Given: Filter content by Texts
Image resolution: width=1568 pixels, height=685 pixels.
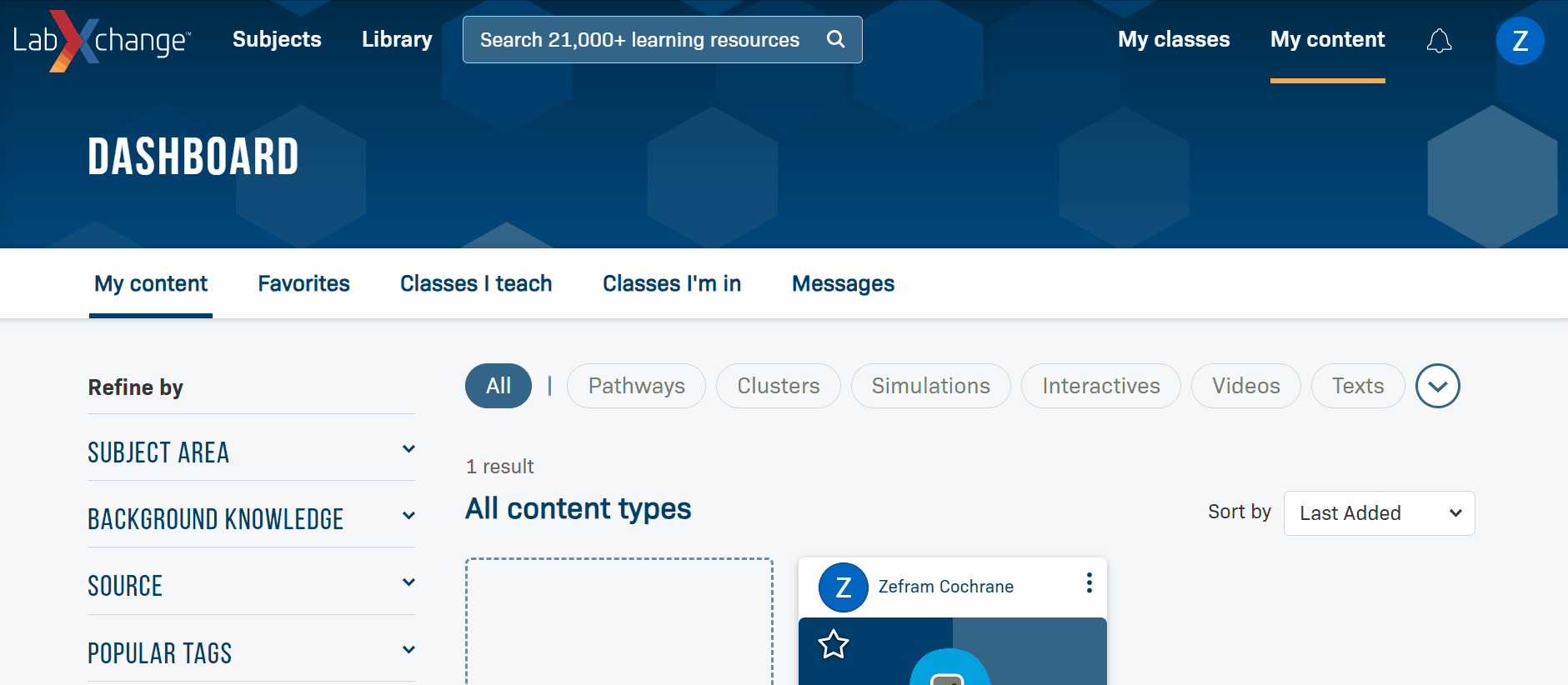Looking at the screenshot, I should [1357, 386].
